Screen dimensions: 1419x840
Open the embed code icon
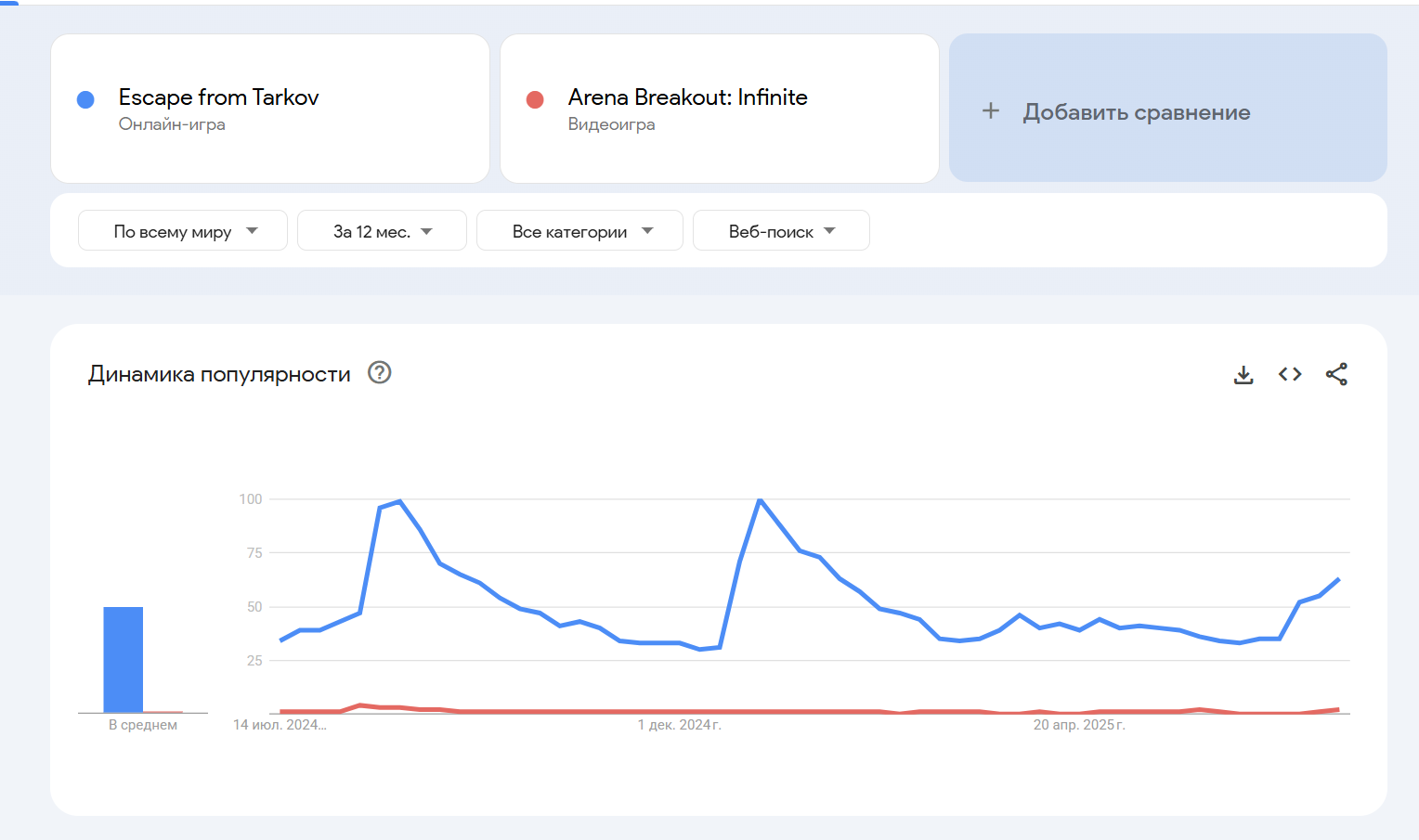(1290, 374)
